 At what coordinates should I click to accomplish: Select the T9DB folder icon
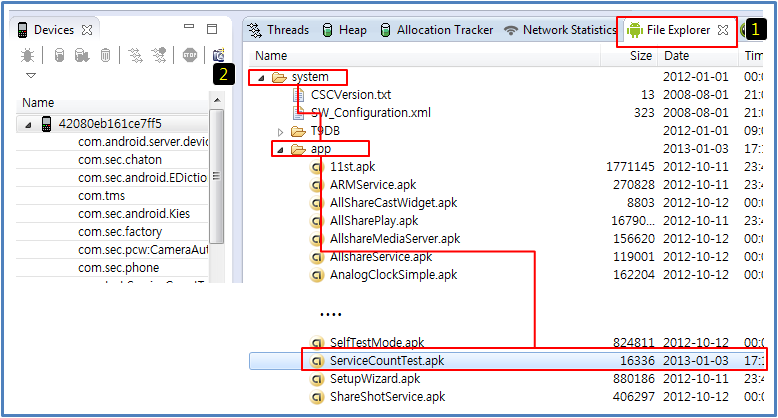tap(298, 131)
